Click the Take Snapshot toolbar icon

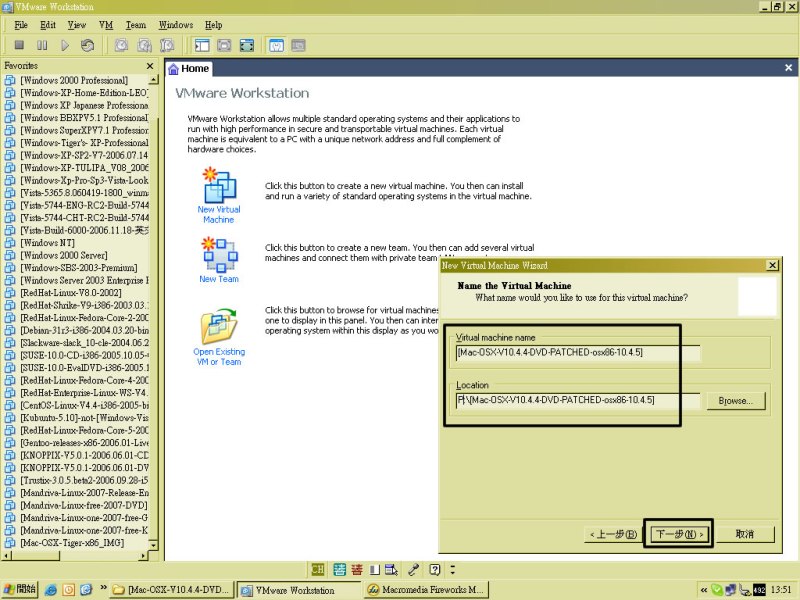[x=121, y=45]
